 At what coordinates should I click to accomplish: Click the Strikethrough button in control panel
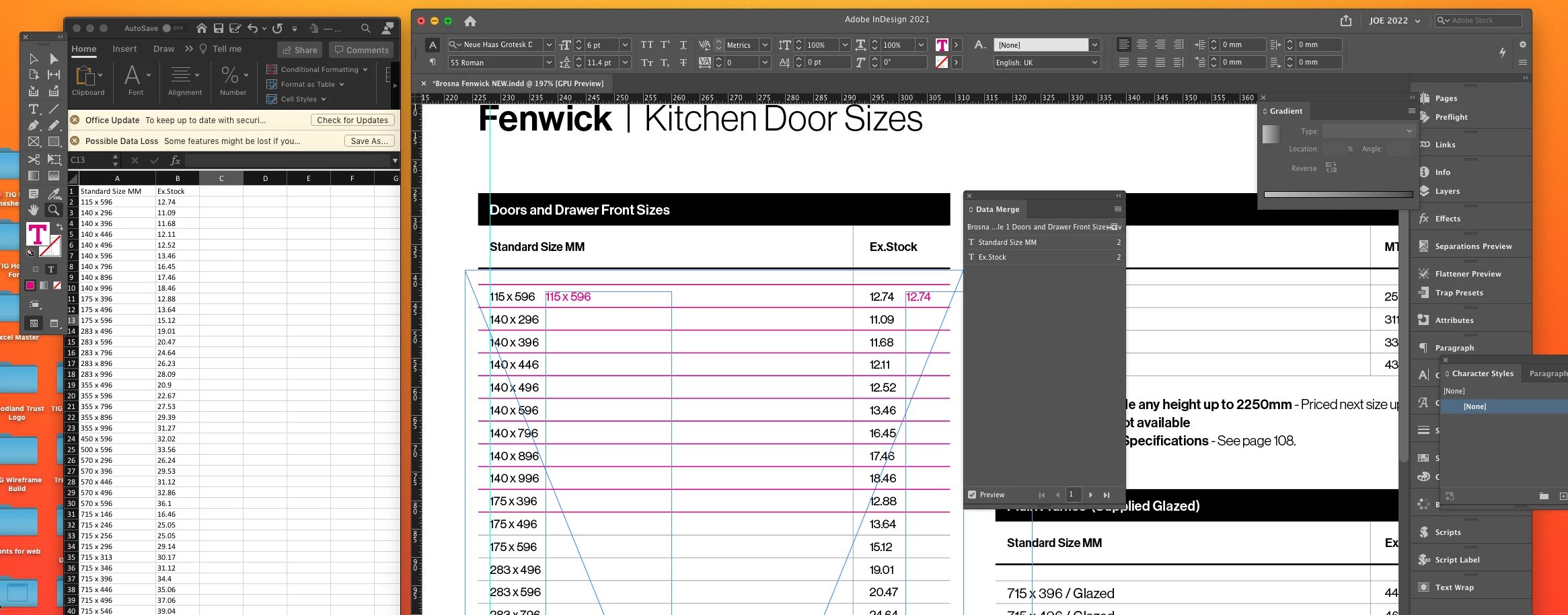683,63
